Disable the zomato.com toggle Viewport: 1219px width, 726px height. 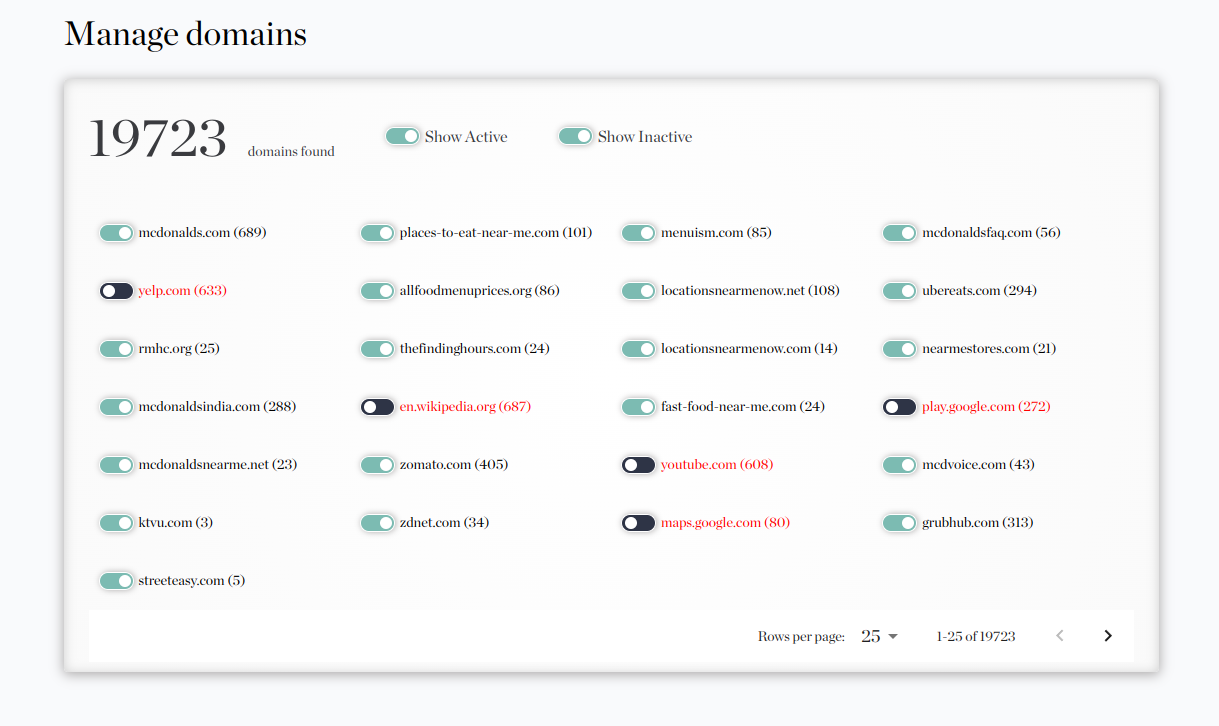(x=377, y=465)
